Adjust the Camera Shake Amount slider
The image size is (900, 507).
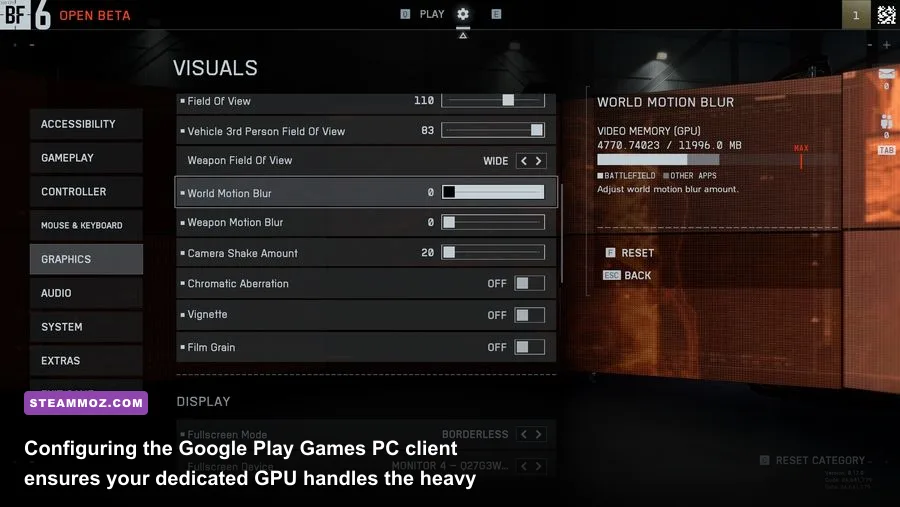(493, 252)
